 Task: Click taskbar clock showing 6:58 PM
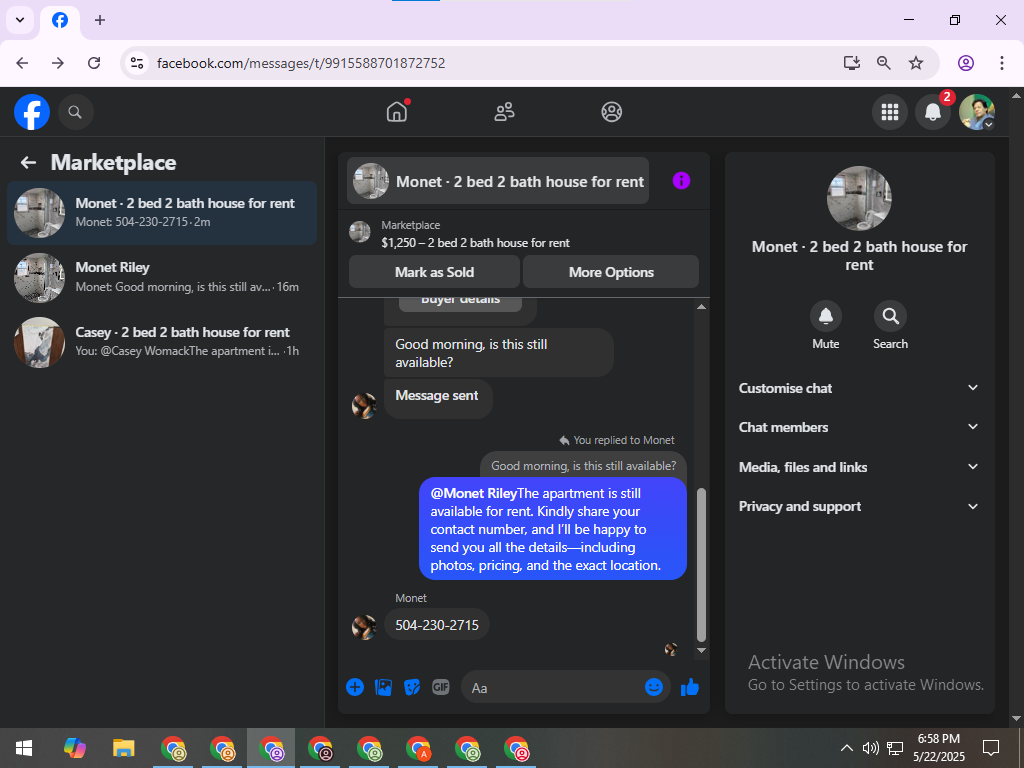click(939, 748)
